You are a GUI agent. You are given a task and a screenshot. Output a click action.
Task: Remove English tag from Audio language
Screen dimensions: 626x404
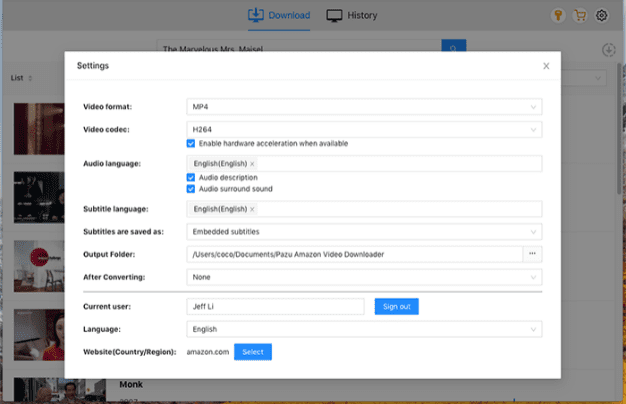click(x=252, y=164)
